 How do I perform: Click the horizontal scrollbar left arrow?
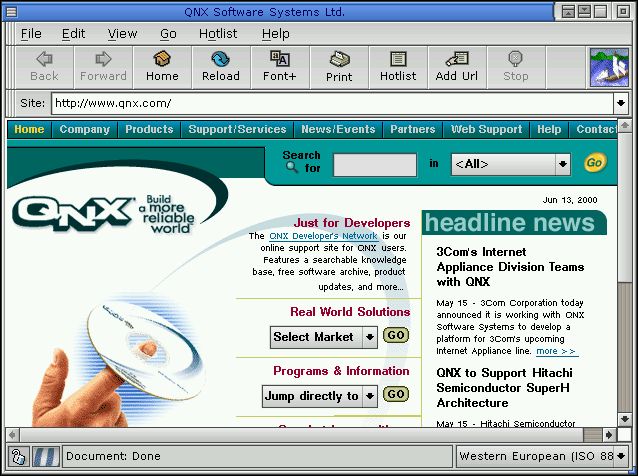pyautogui.click(x=13, y=435)
